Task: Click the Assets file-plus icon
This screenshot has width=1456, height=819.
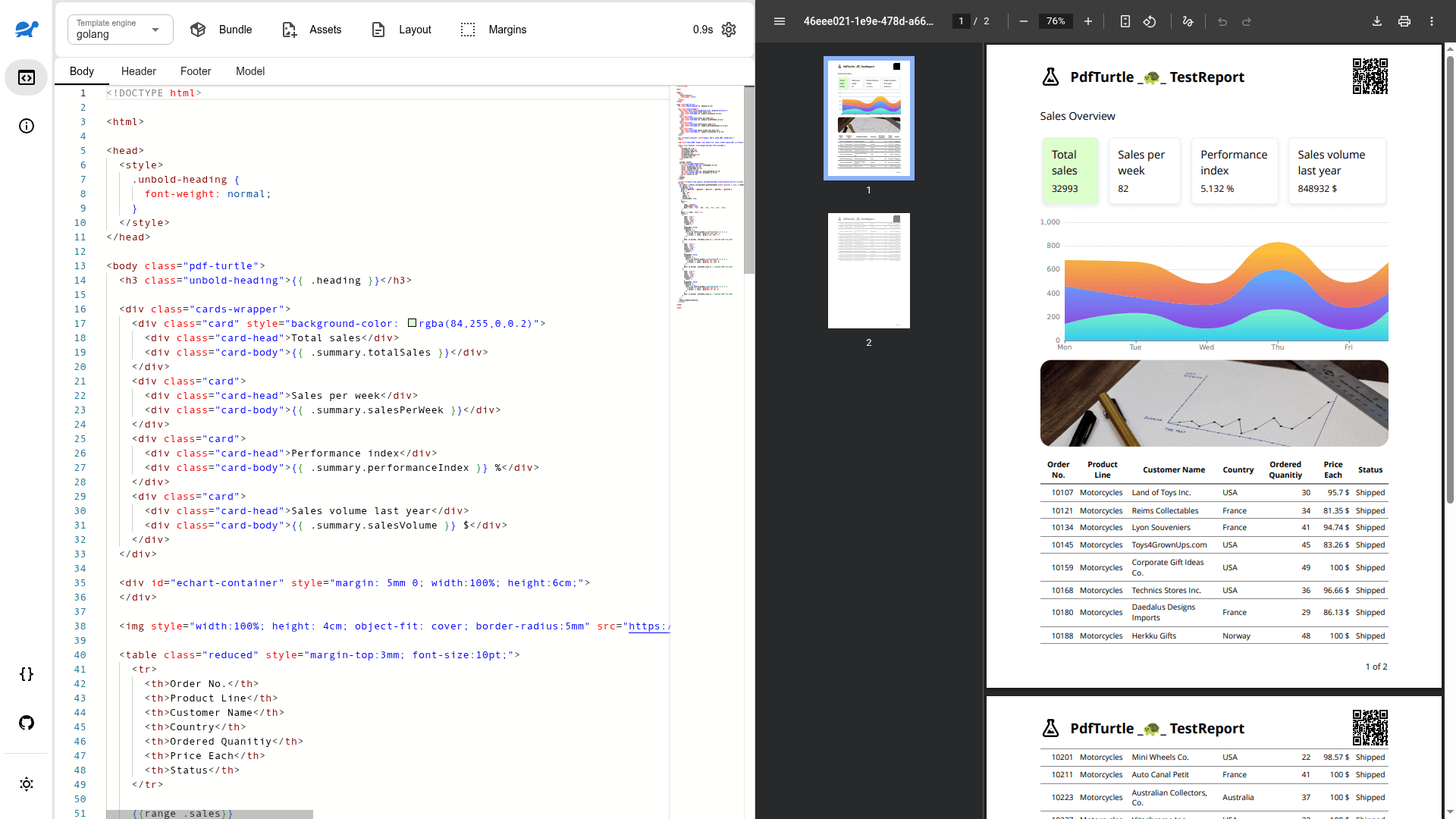Action: tap(289, 30)
